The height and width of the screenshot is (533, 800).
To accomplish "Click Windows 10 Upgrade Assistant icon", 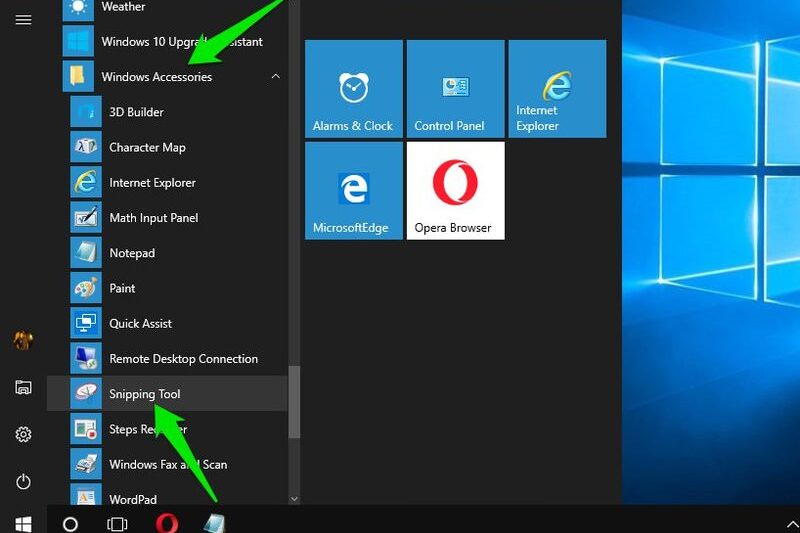I will (78, 41).
